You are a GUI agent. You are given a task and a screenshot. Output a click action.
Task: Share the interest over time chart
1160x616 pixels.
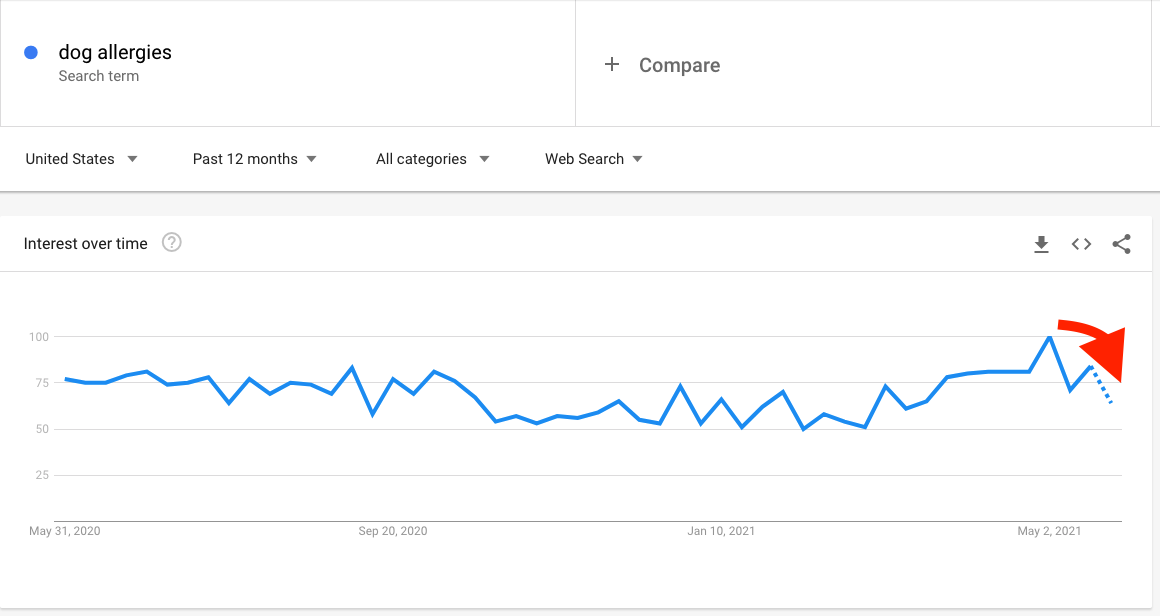coord(1122,244)
